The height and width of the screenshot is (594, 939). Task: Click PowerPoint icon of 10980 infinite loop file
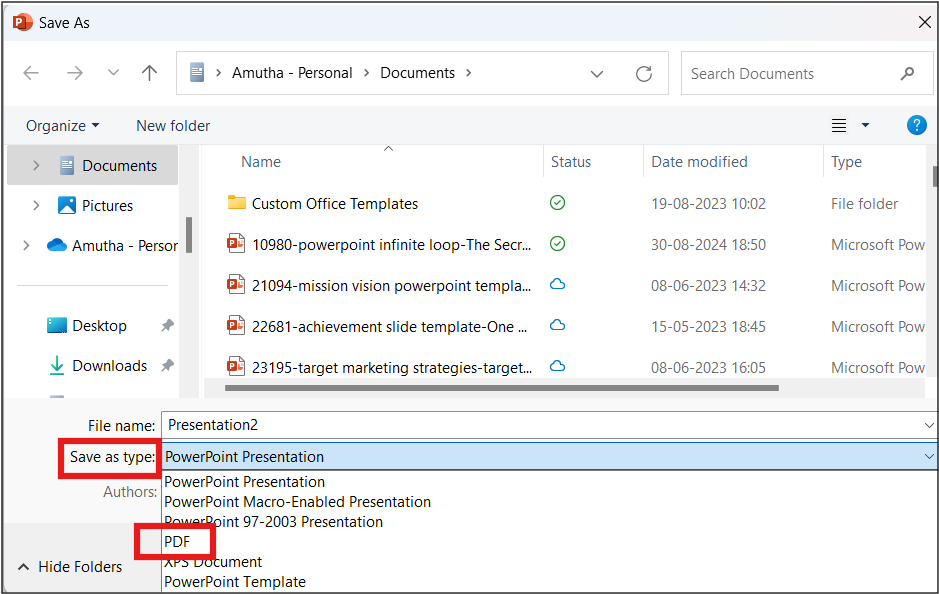(x=236, y=244)
